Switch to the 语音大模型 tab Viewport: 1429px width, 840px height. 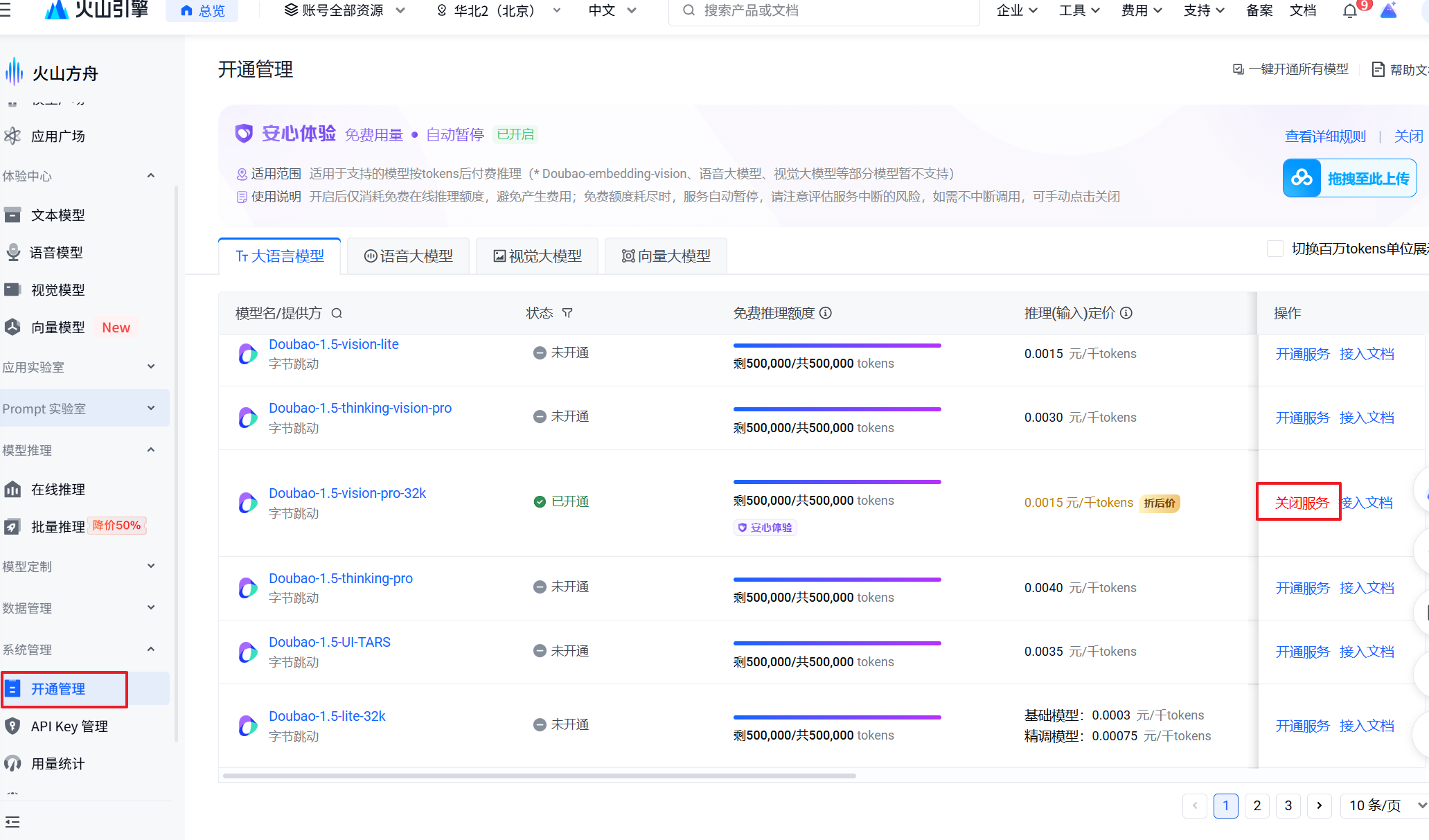tap(409, 256)
